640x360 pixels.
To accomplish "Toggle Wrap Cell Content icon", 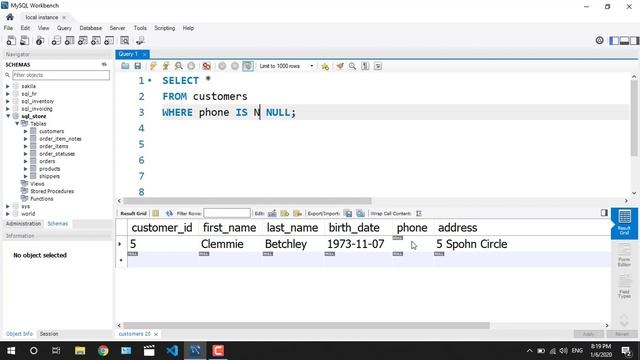I will (x=418, y=213).
